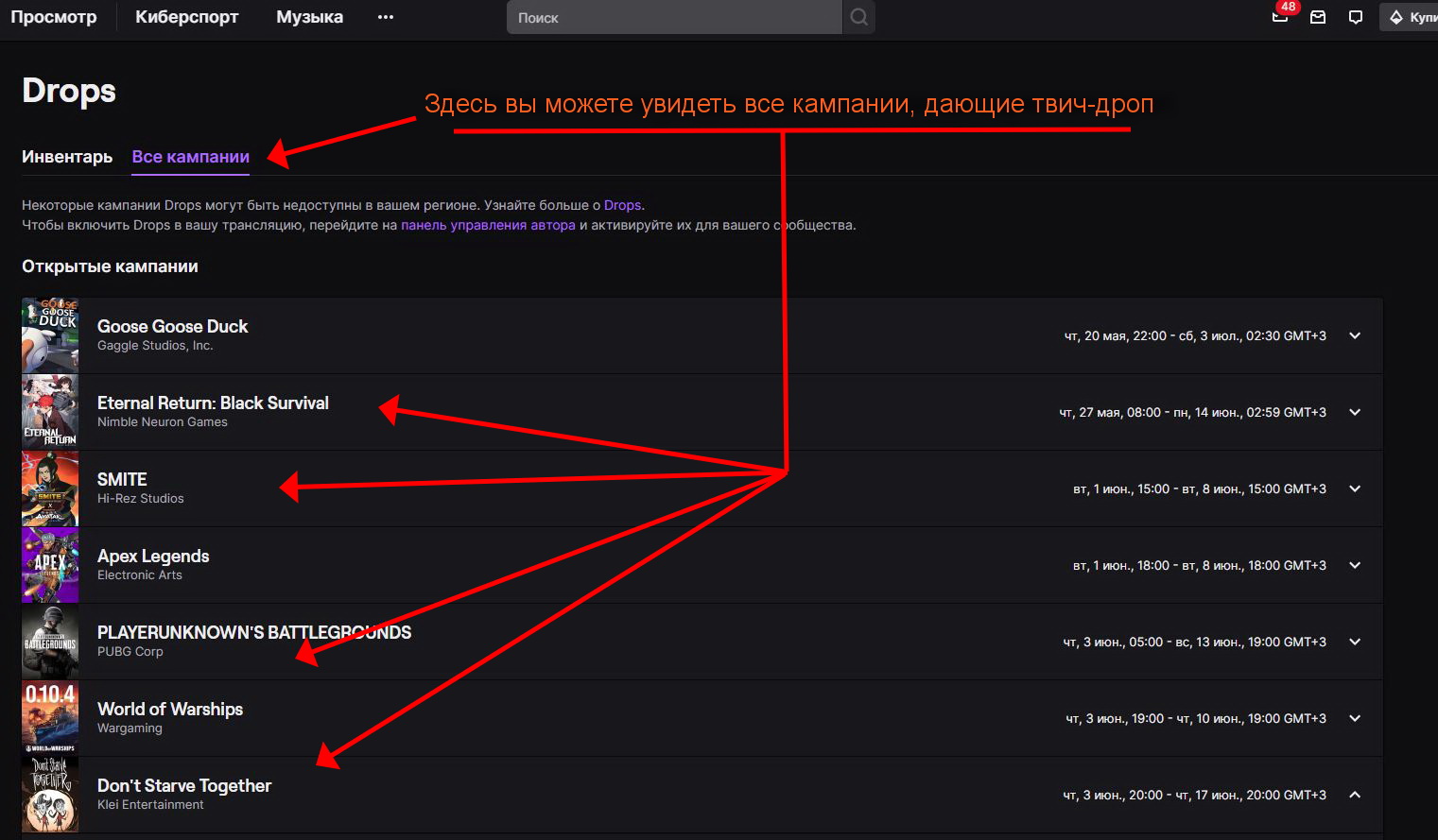
Task: Click the Eternal Return box art thumbnail
Action: tap(50, 412)
